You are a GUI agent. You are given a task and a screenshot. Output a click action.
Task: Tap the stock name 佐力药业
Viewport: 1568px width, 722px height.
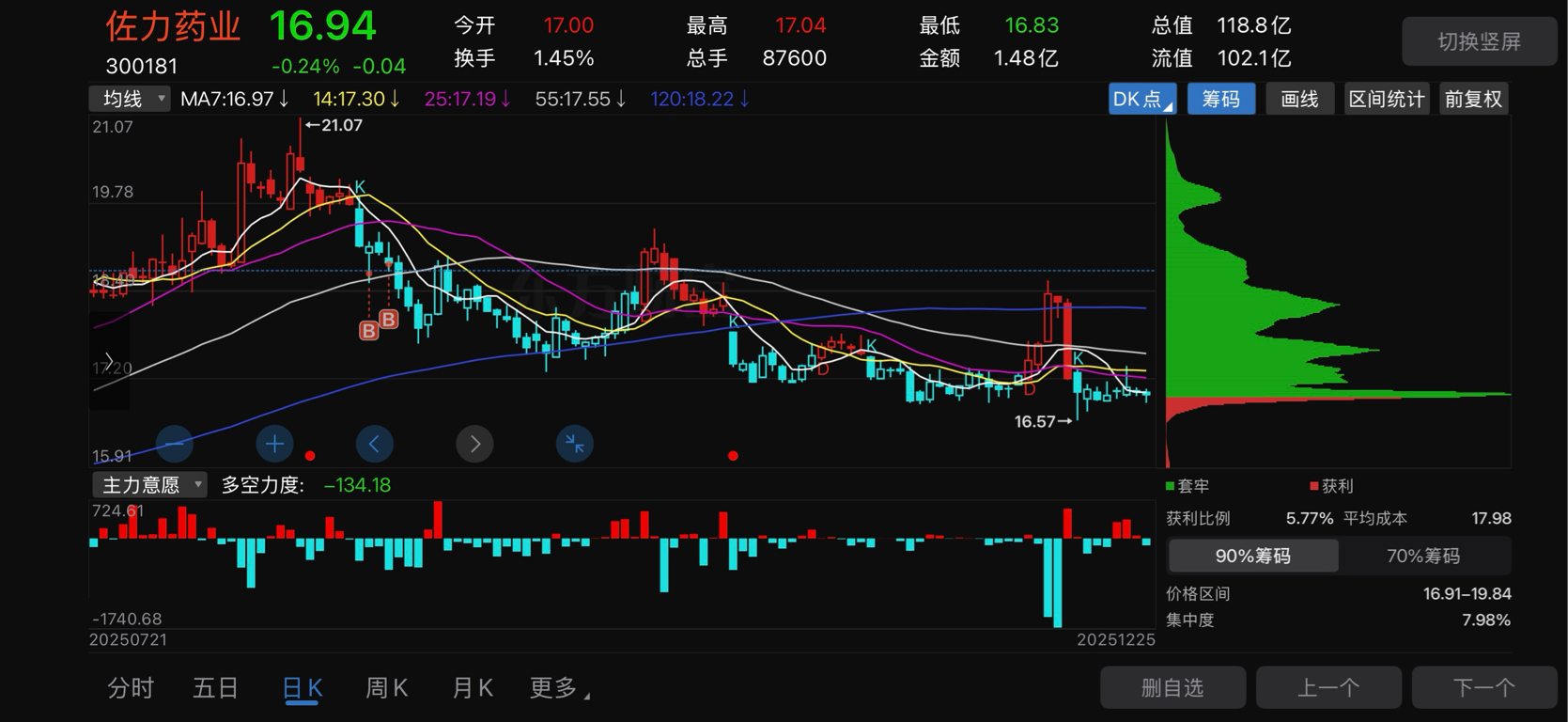tap(173, 26)
